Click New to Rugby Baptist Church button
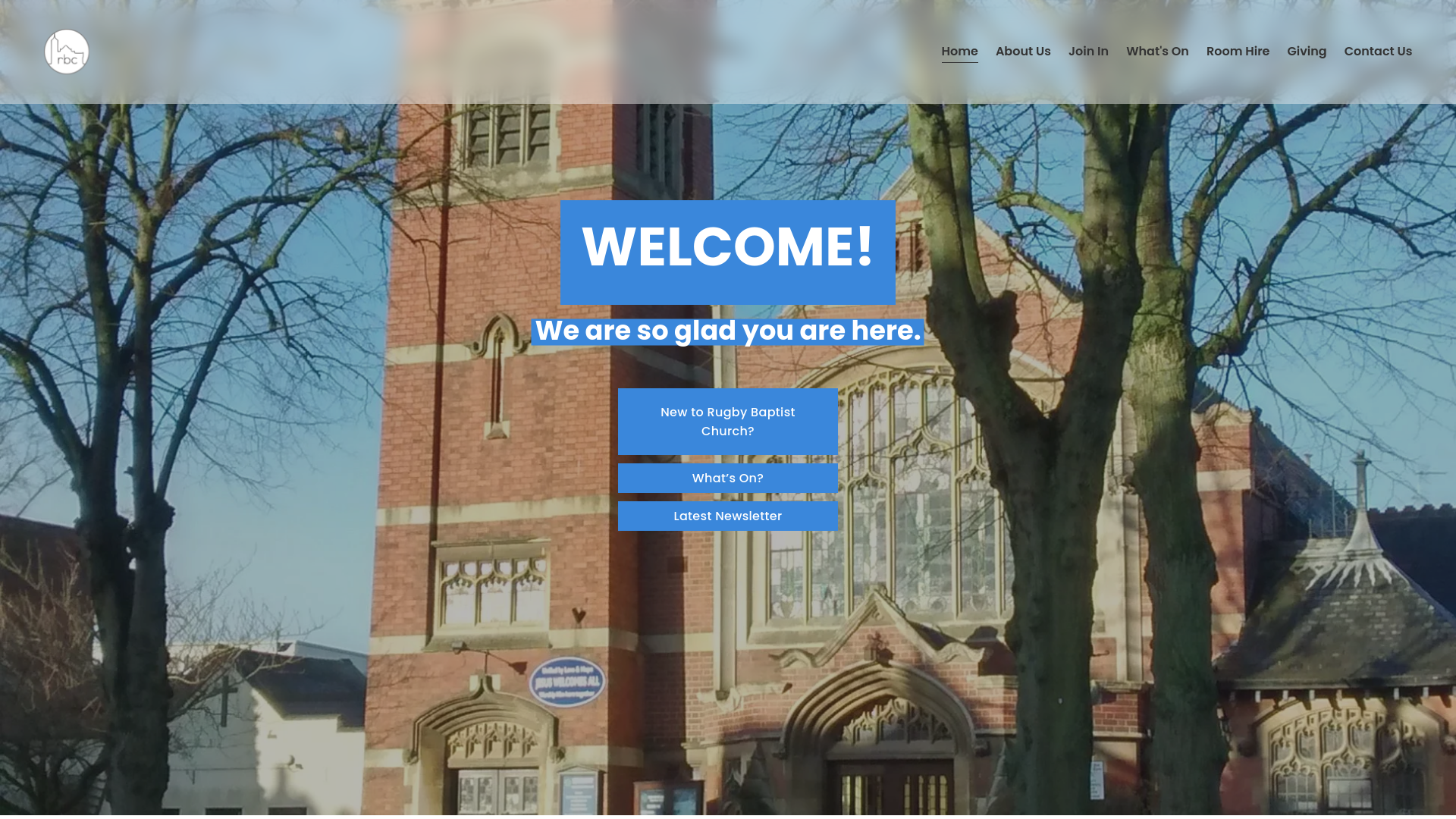 coord(728,422)
